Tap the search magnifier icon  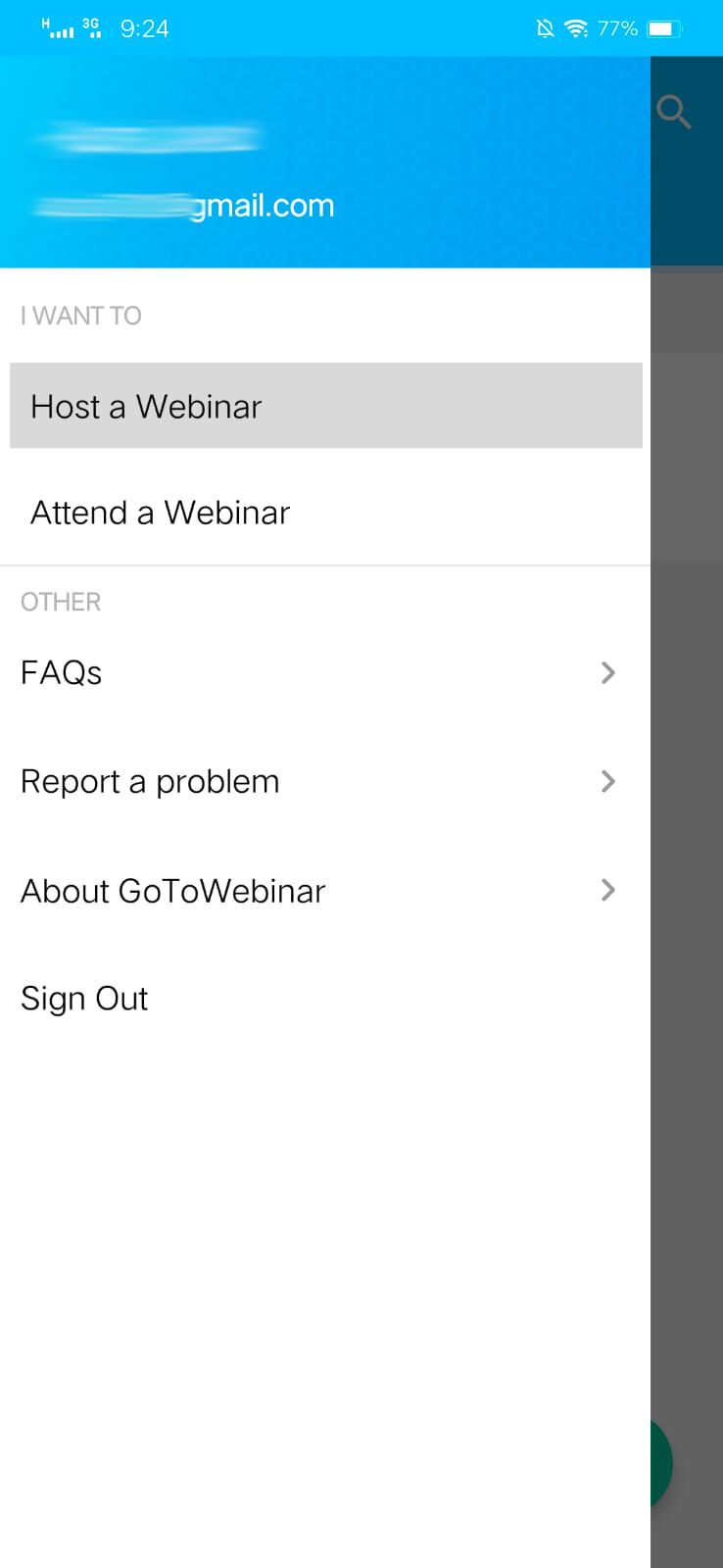(674, 112)
